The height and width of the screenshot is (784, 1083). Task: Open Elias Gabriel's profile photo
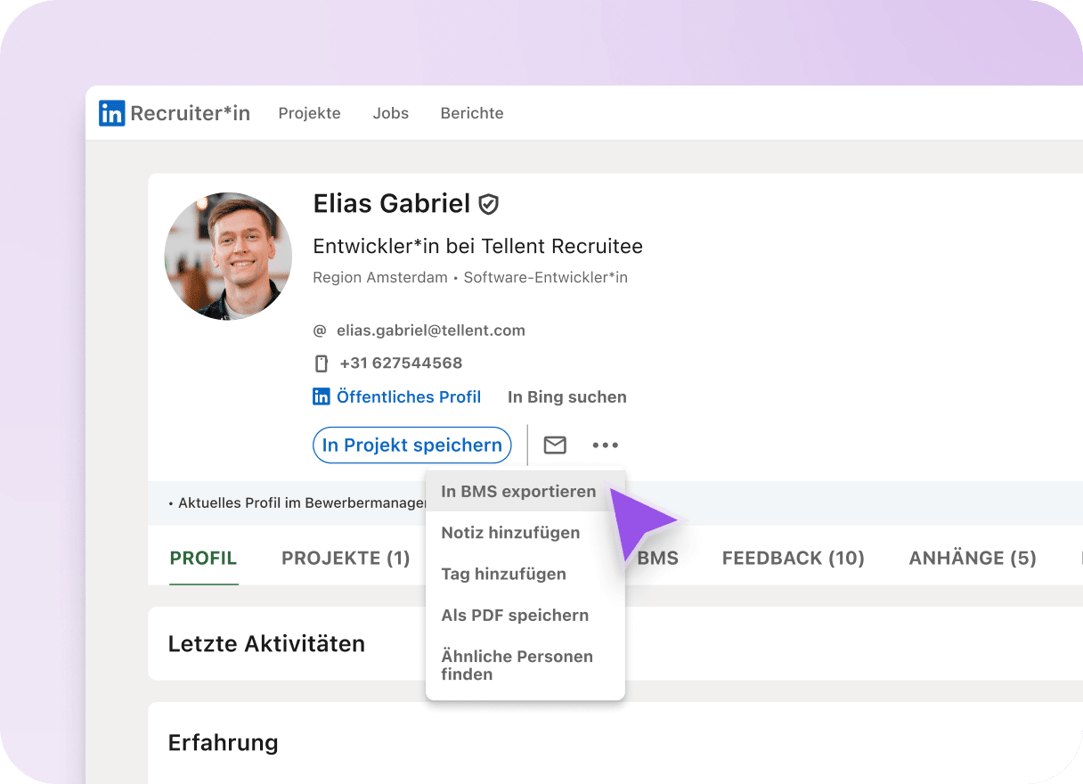228,256
